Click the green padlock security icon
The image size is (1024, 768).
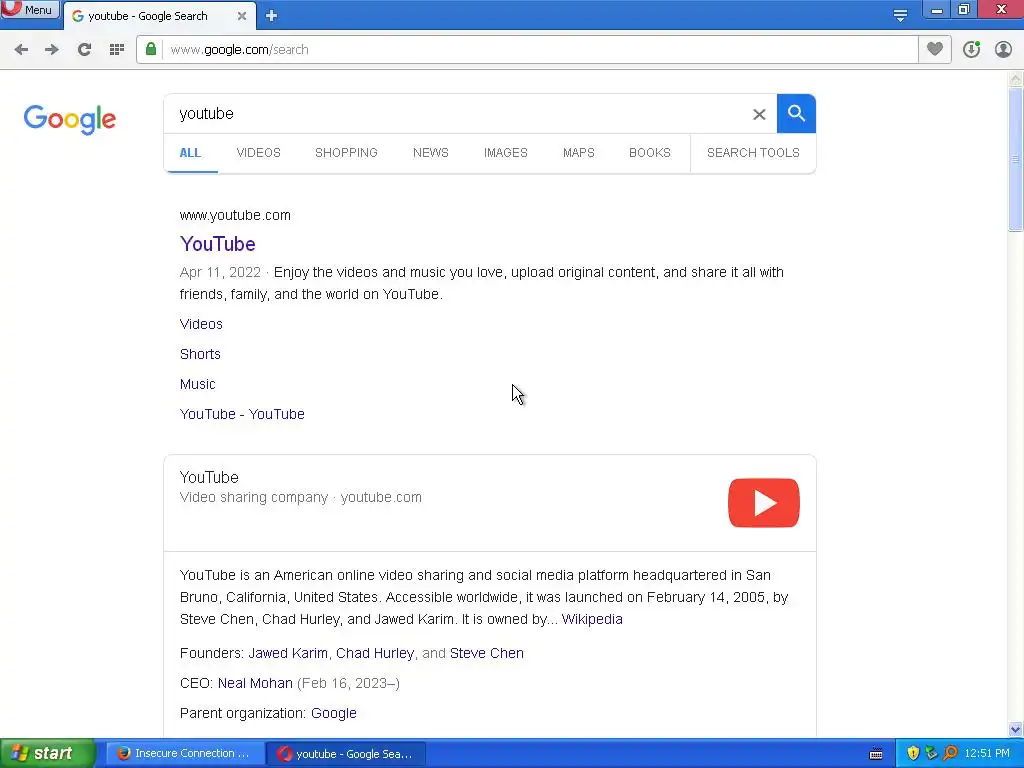pyautogui.click(x=151, y=49)
